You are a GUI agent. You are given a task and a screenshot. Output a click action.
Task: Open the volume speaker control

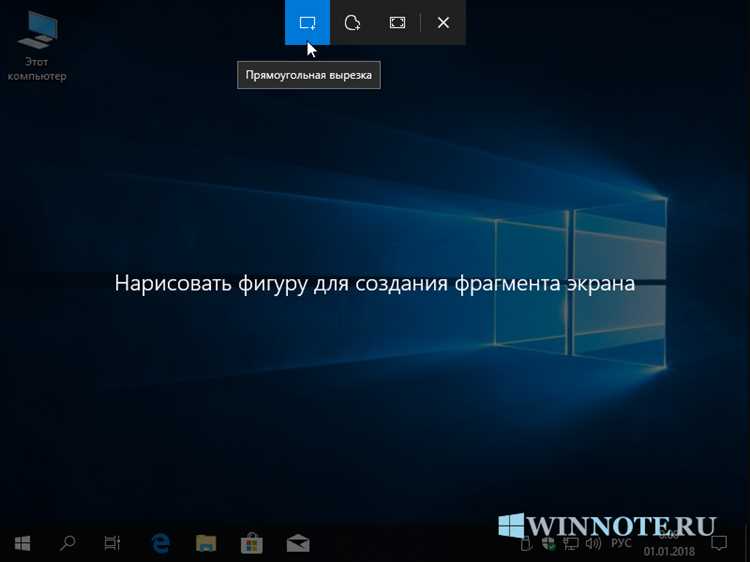click(593, 544)
